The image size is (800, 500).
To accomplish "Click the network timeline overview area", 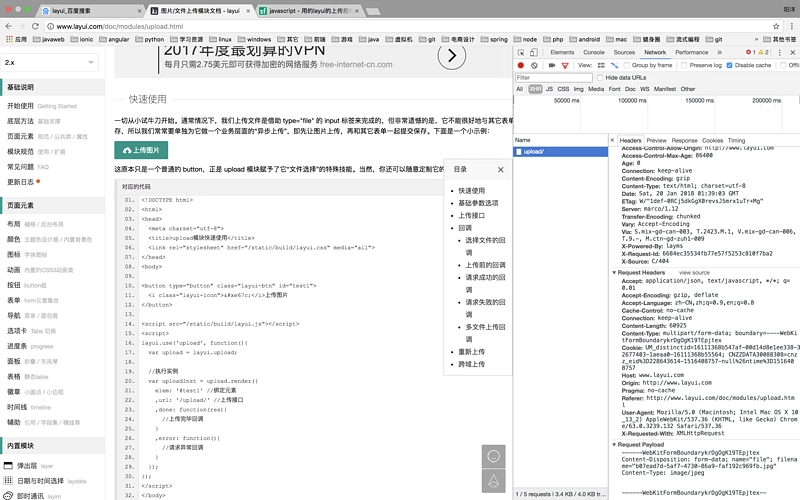I will pyautogui.click(x=657, y=116).
